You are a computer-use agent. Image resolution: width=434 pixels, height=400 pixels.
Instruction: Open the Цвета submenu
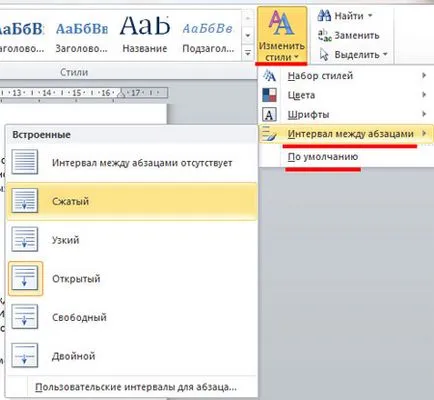pyautogui.click(x=346, y=95)
